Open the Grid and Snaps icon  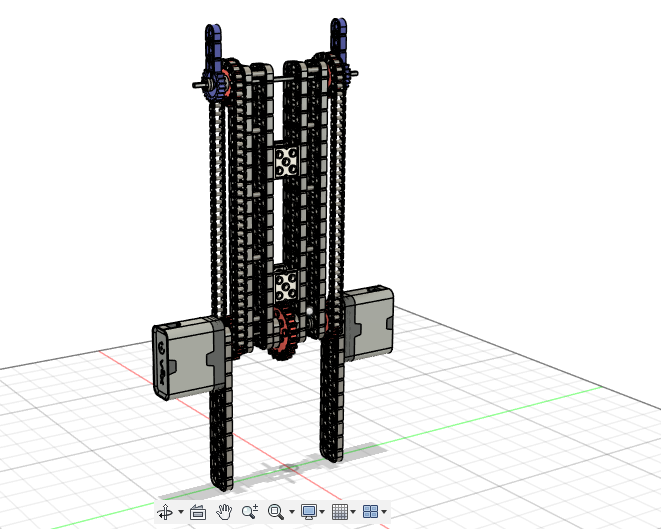tap(340, 512)
